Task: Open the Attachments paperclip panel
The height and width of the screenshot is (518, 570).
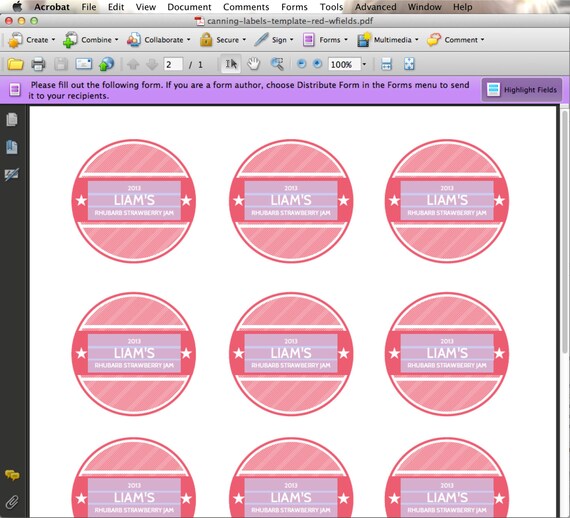Action: pyautogui.click(x=12, y=502)
